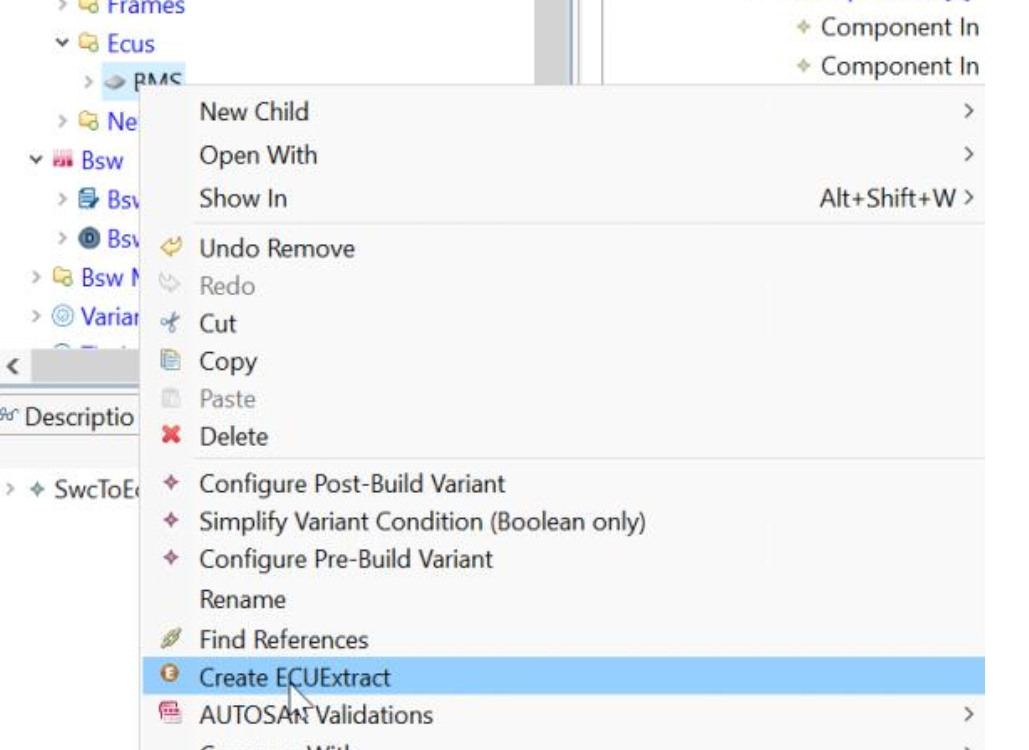Expand the BMS ECU node
This screenshot has height=750, width=1029.
[88, 81]
